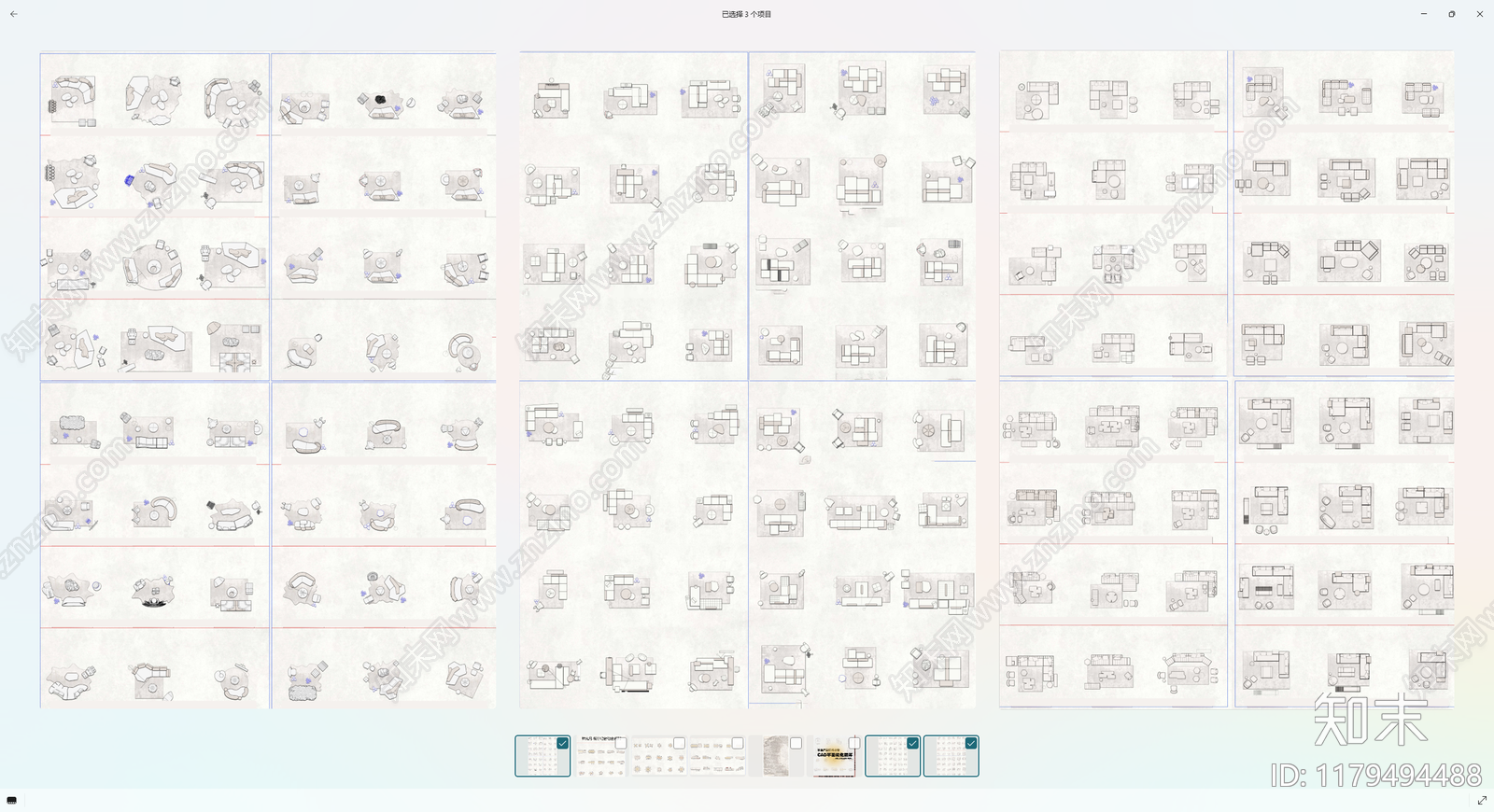Uncheck the seventh filmstrip thumbnail's checkbox
1494x812 pixels.
(912, 743)
